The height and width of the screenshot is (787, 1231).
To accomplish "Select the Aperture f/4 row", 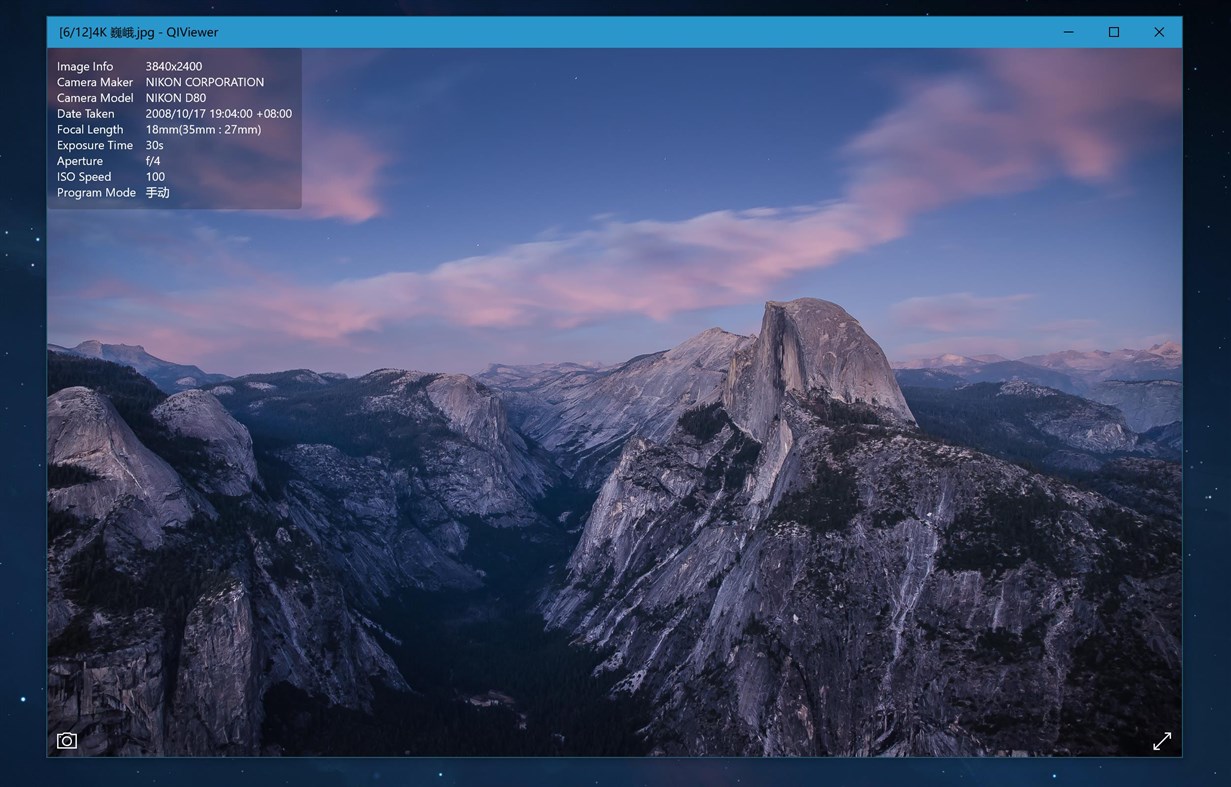I will pos(110,160).
